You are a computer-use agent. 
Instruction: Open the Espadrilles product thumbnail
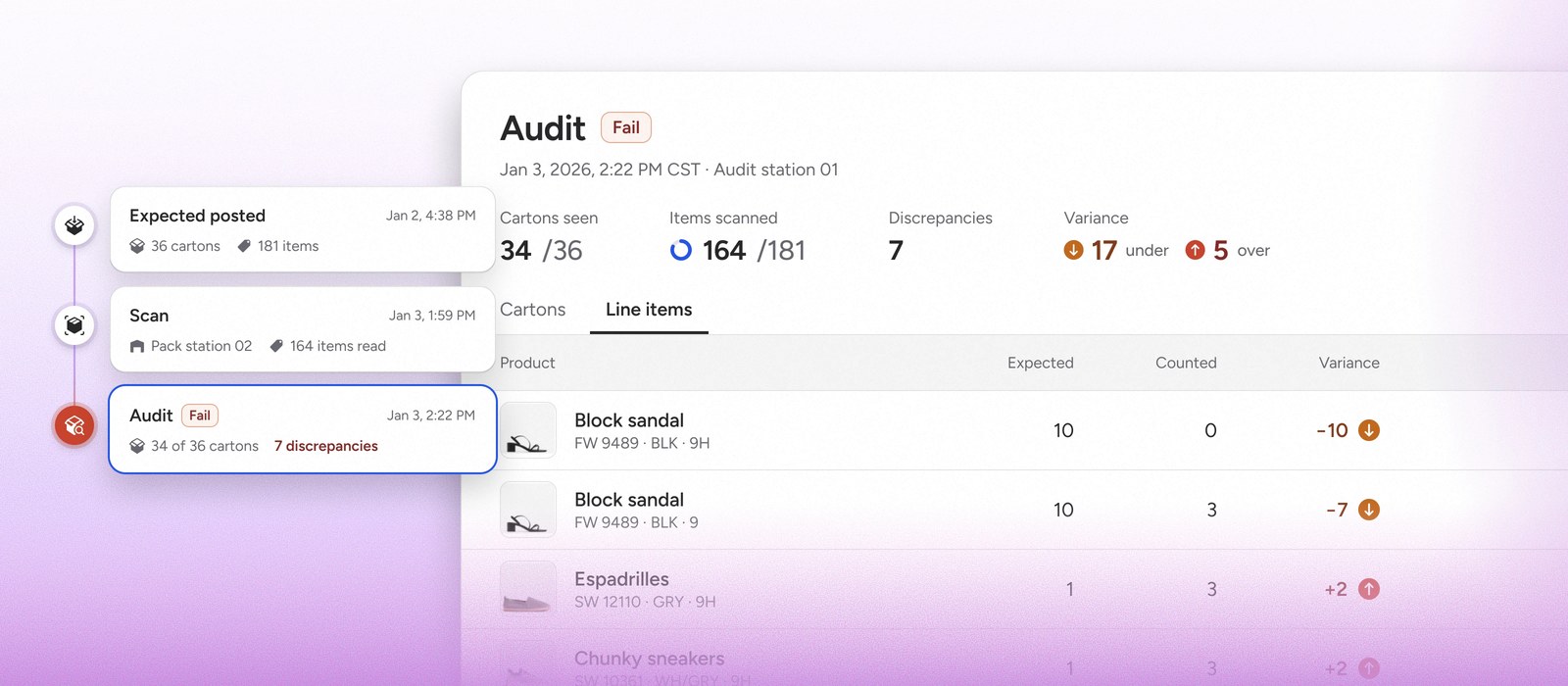528,589
